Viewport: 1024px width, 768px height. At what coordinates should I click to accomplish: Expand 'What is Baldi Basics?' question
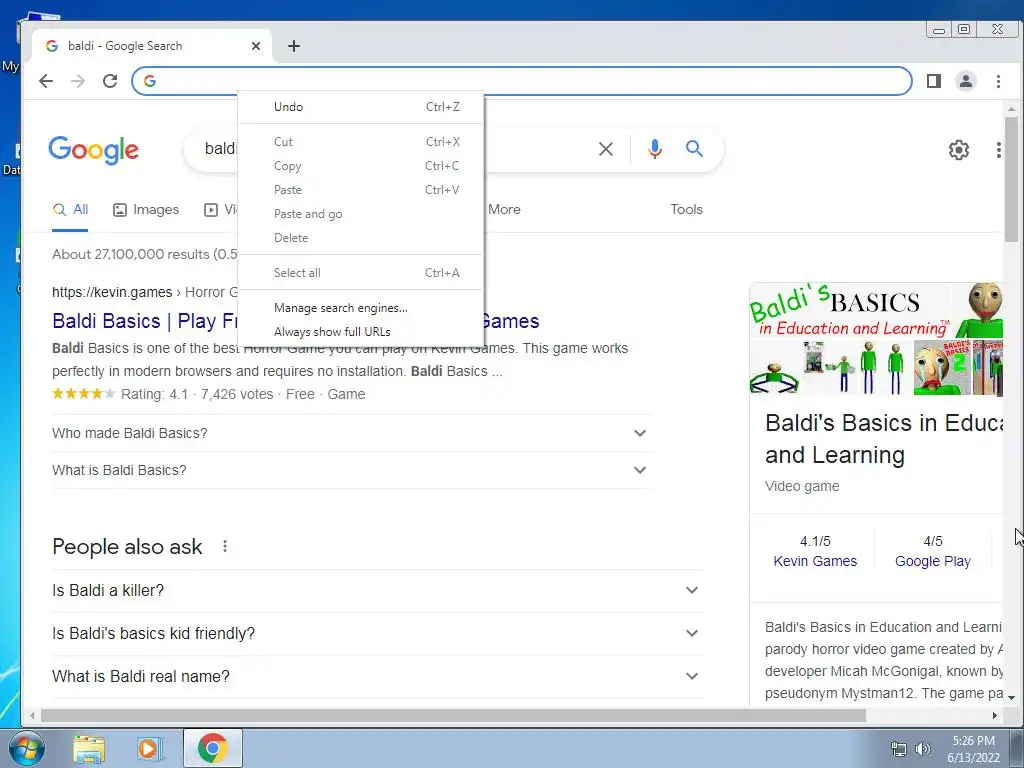[351, 470]
